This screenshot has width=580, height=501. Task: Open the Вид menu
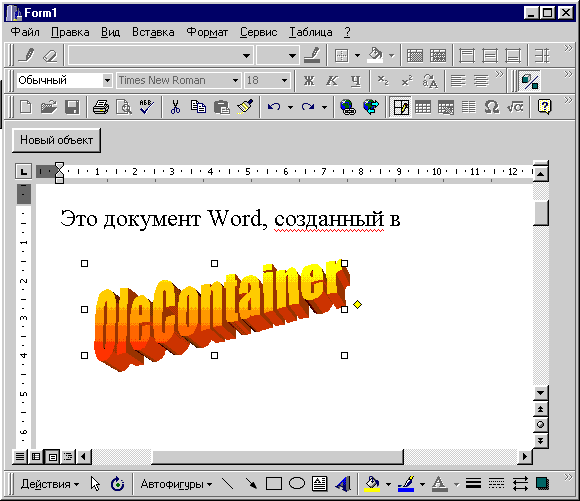click(111, 32)
